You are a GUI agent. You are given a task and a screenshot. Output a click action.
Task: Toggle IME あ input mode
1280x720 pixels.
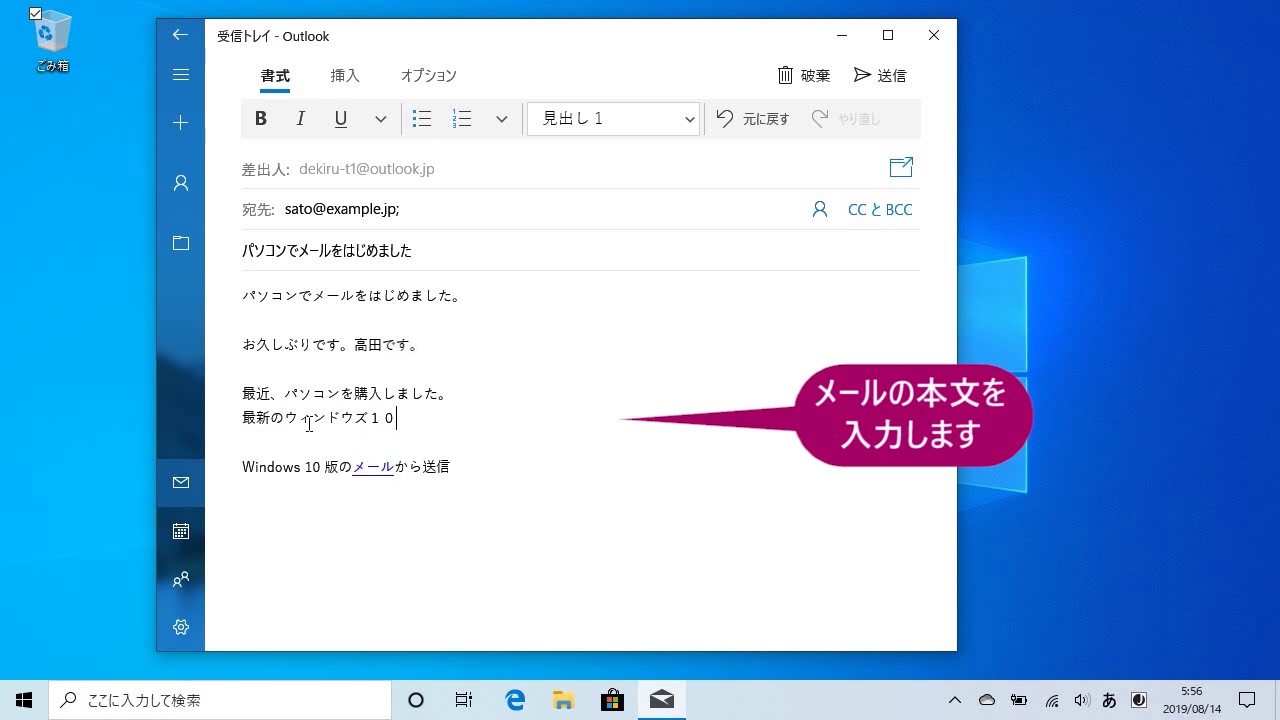1109,700
